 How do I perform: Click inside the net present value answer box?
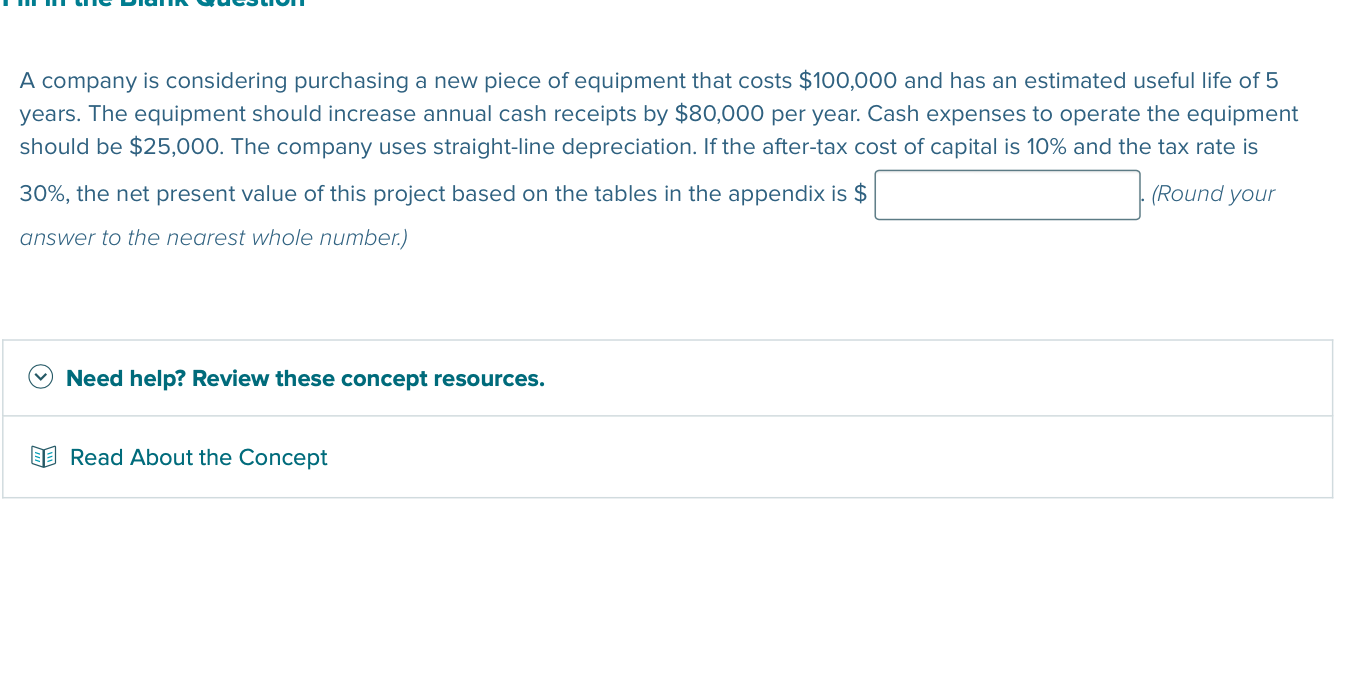[1007, 194]
